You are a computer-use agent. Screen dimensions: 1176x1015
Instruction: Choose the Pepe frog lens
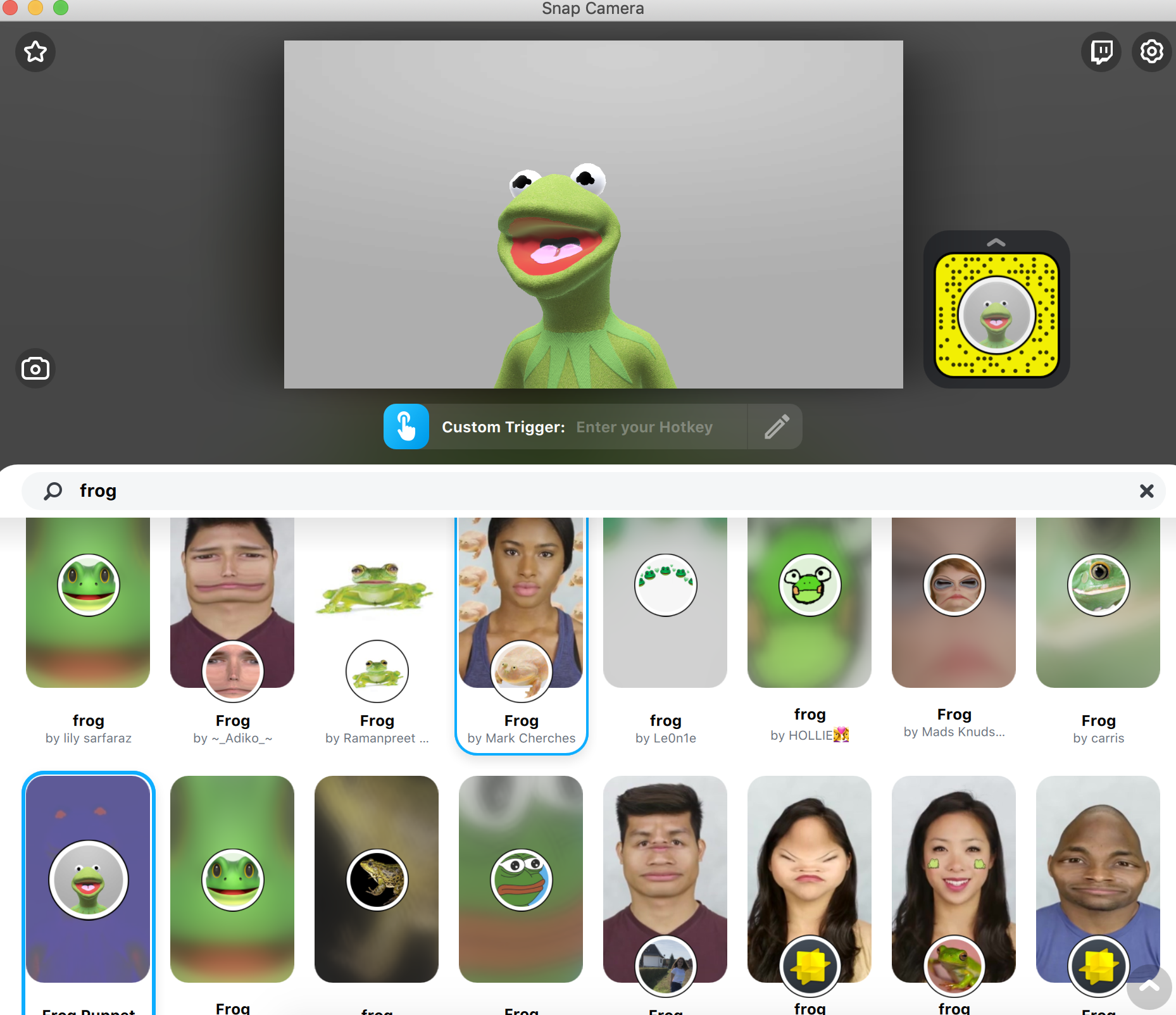pyautogui.click(x=521, y=880)
